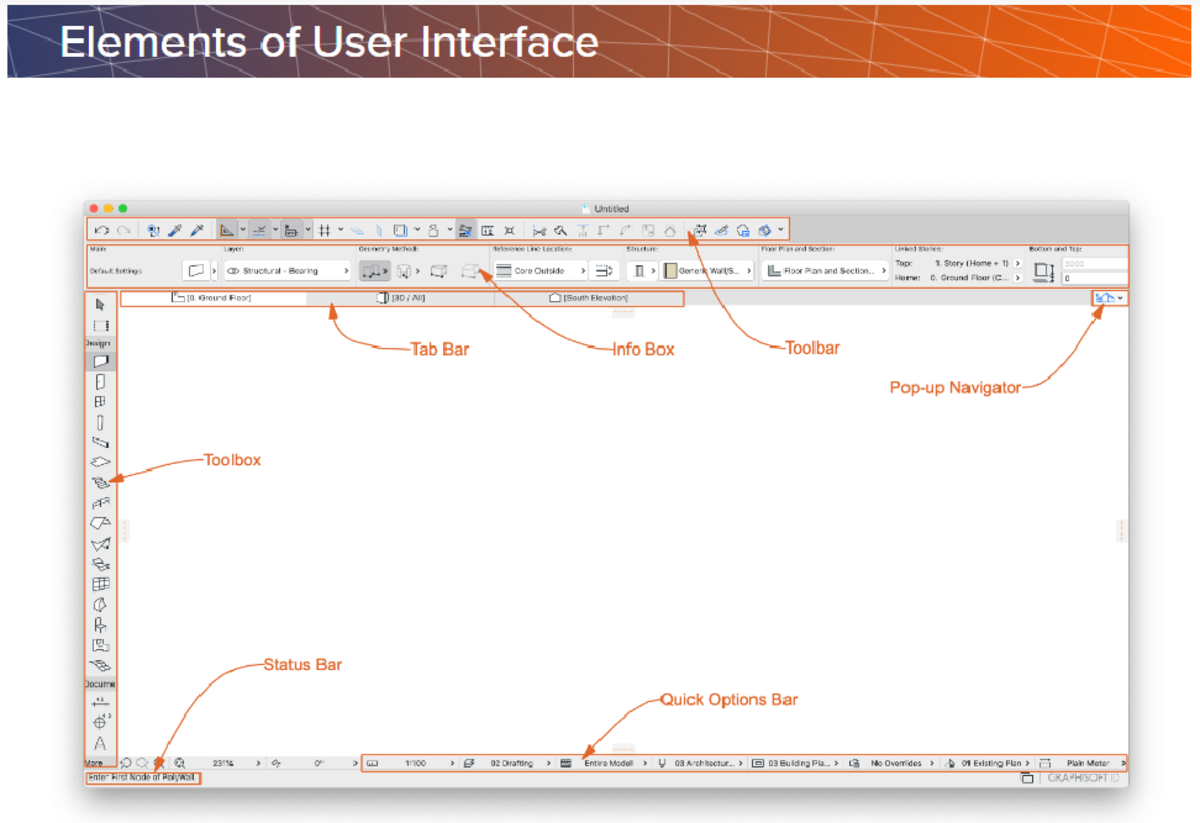
Task: Click the Undo icon in the toolbar
Action: click(x=101, y=230)
